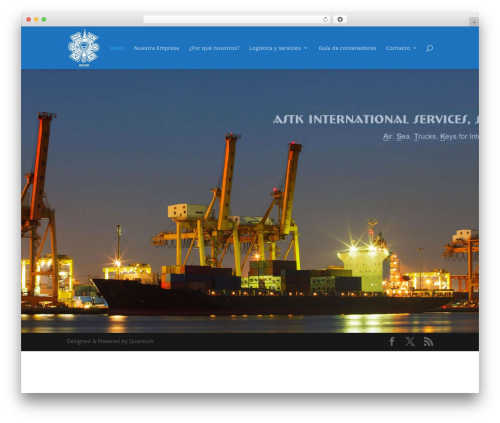Open the X (Twitter) icon in footer
Viewport: 500px width, 423px height.
click(410, 341)
